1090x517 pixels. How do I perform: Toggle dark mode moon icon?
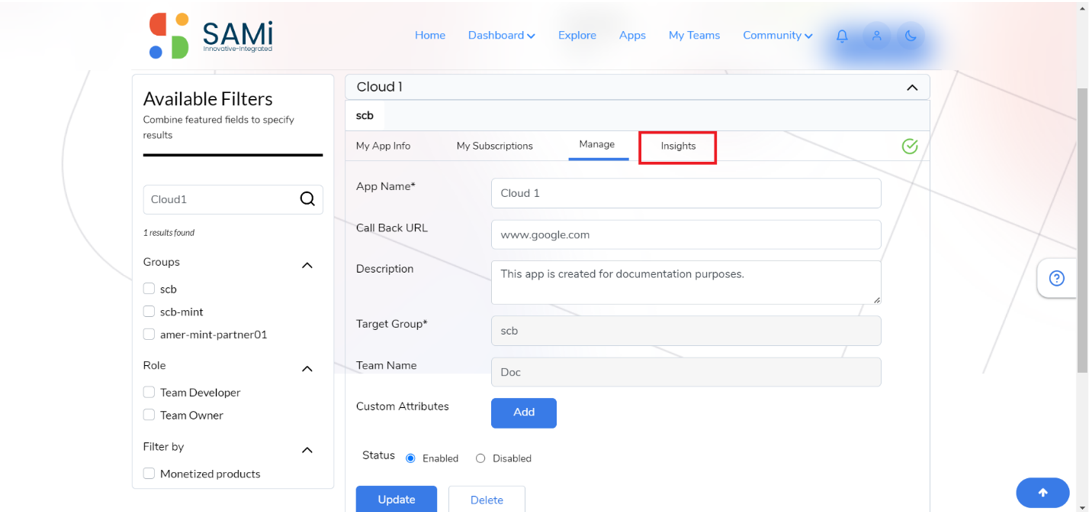tap(911, 35)
